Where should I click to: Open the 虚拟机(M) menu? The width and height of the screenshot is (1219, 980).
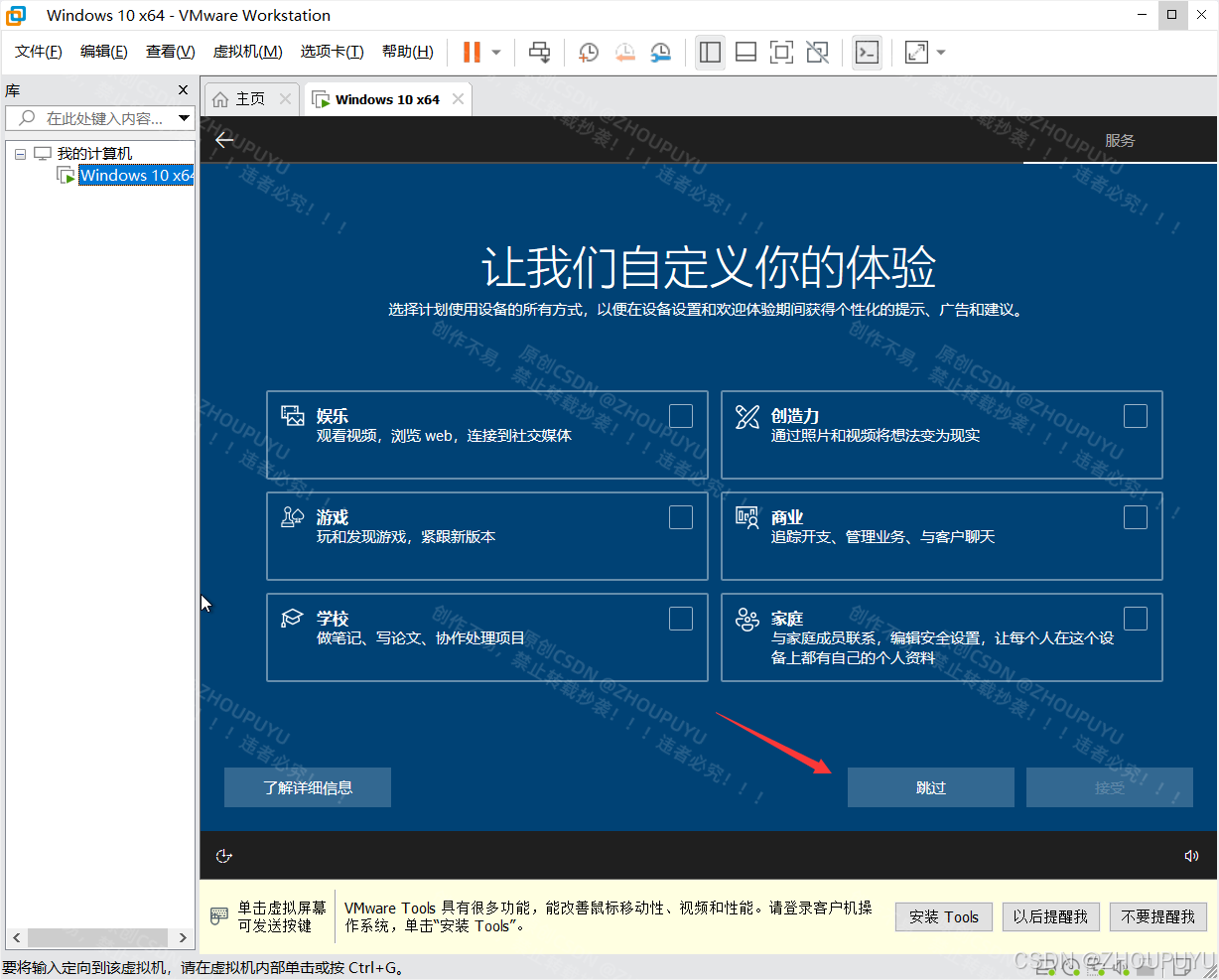coord(248,52)
